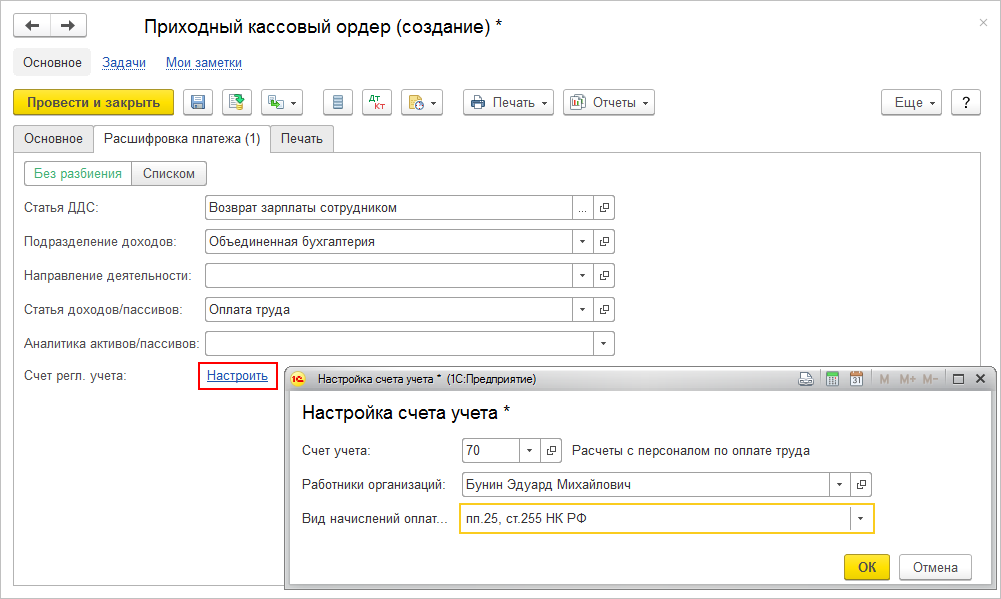Open the Вид начислений оплаты dropdown arrow
This screenshot has width=1001, height=599.
tap(861, 519)
